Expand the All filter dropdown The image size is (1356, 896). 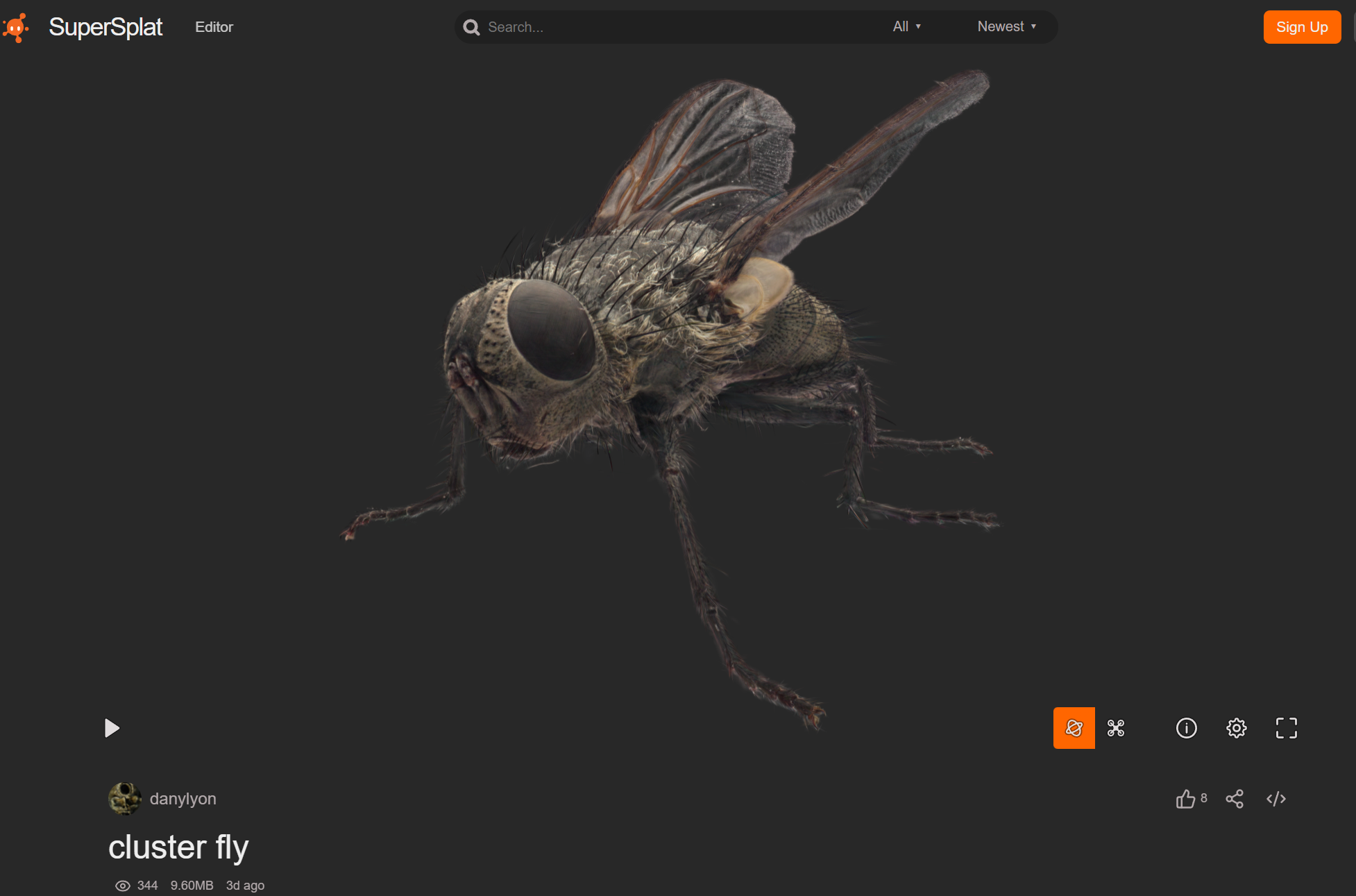point(906,26)
